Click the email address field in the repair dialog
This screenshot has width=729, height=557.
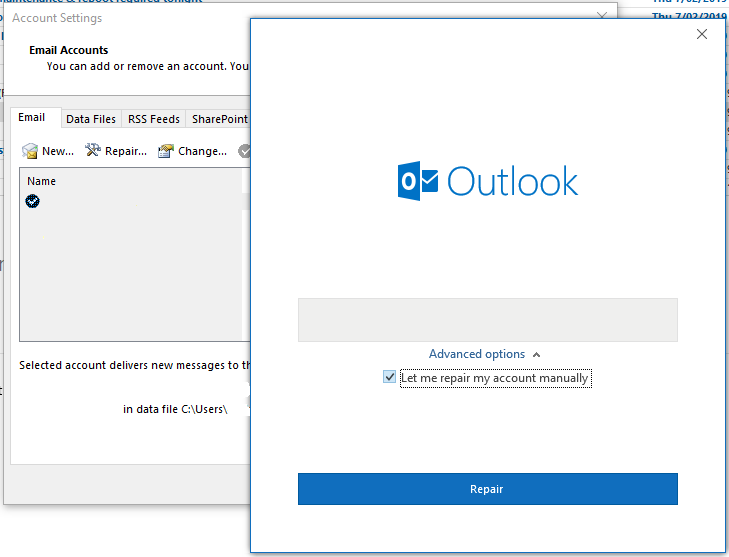(x=488, y=320)
